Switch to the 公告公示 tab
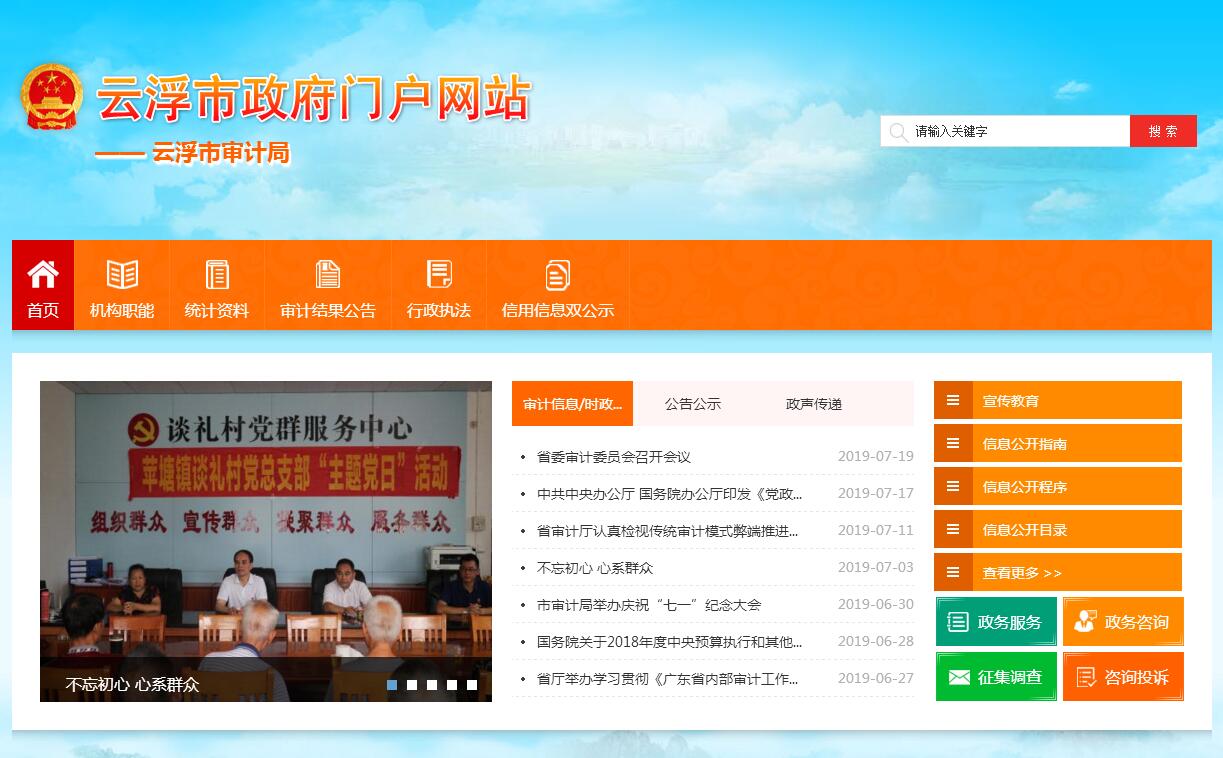The height and width of the screenshot is (758, 1223). [x=692, y=404]
